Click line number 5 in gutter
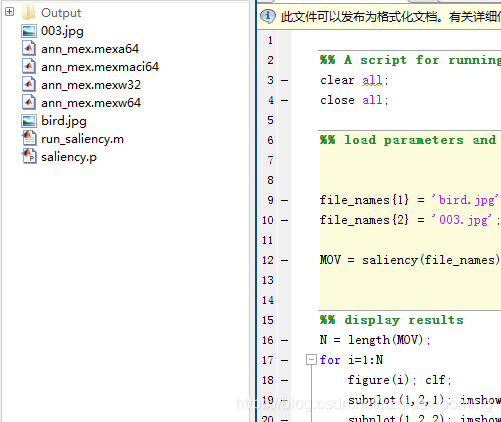Image resolution: width=501 pixels, height=422 pixels. 270,120
